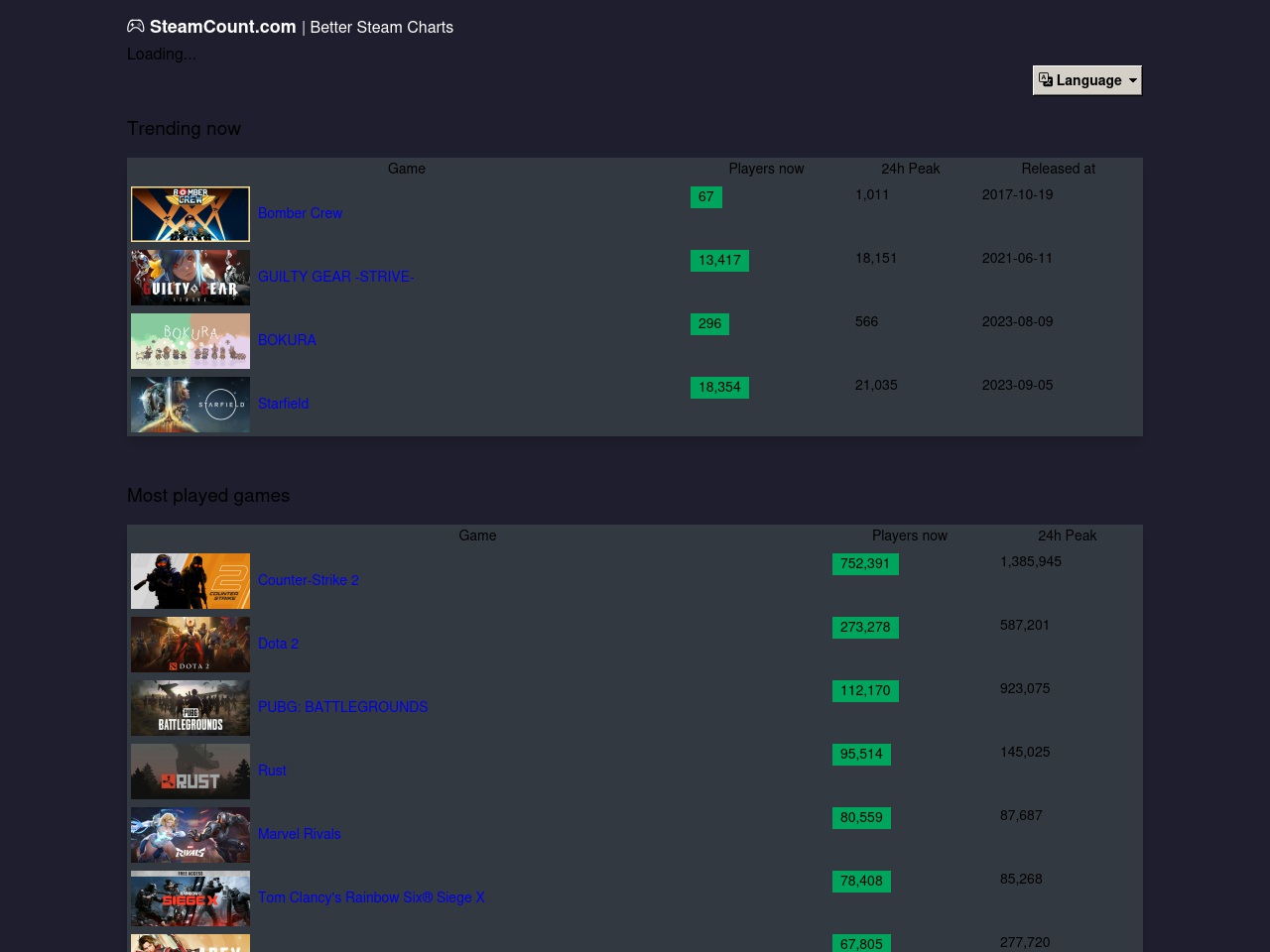
Task: Click Siege X players badge 78,408
Action: (x=861, y=882)
